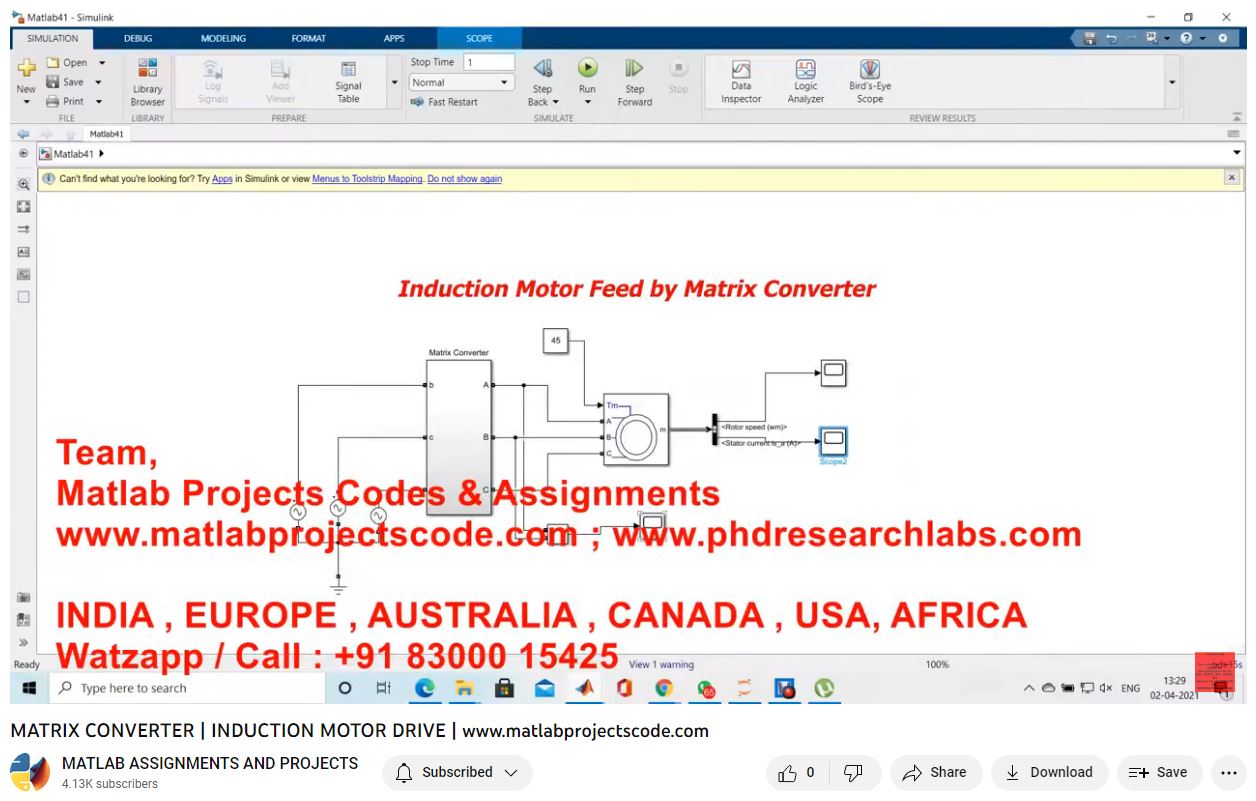The height and width of the screenshot is (801, 1256).
Task: Switch to the APPS tab
Action: coord(394,38)
